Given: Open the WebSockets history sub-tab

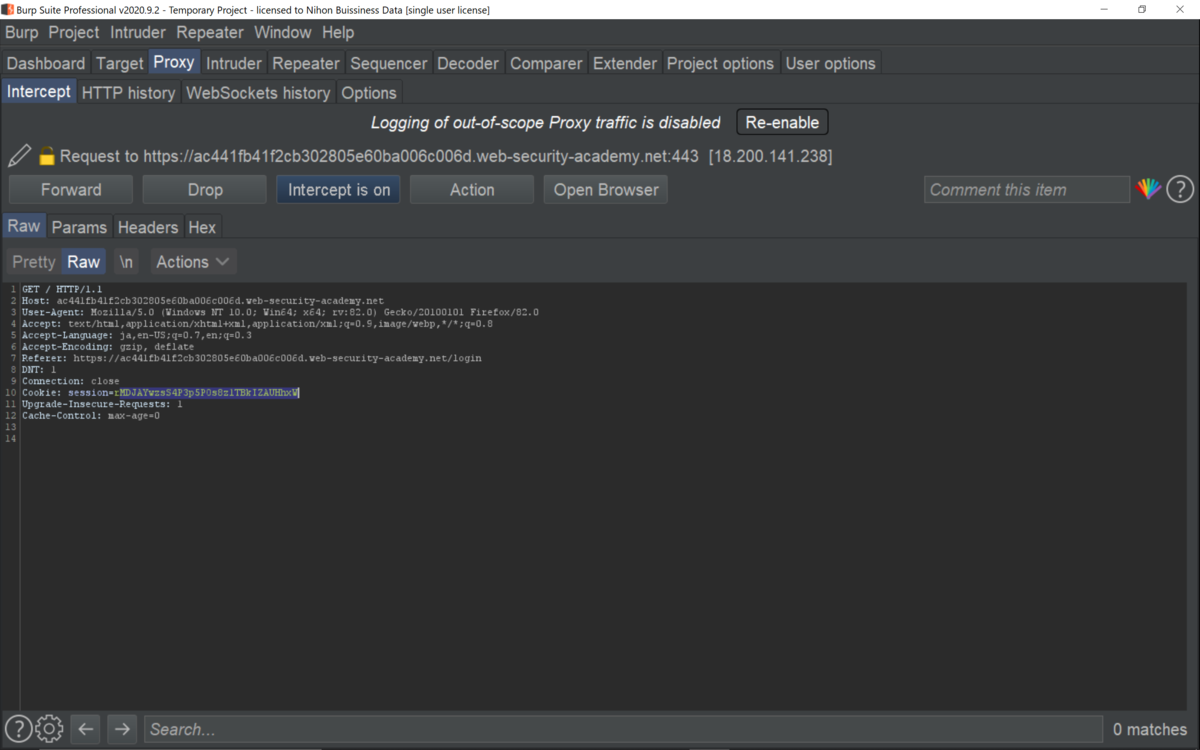Looking at the screenshot, I should 258,93.
